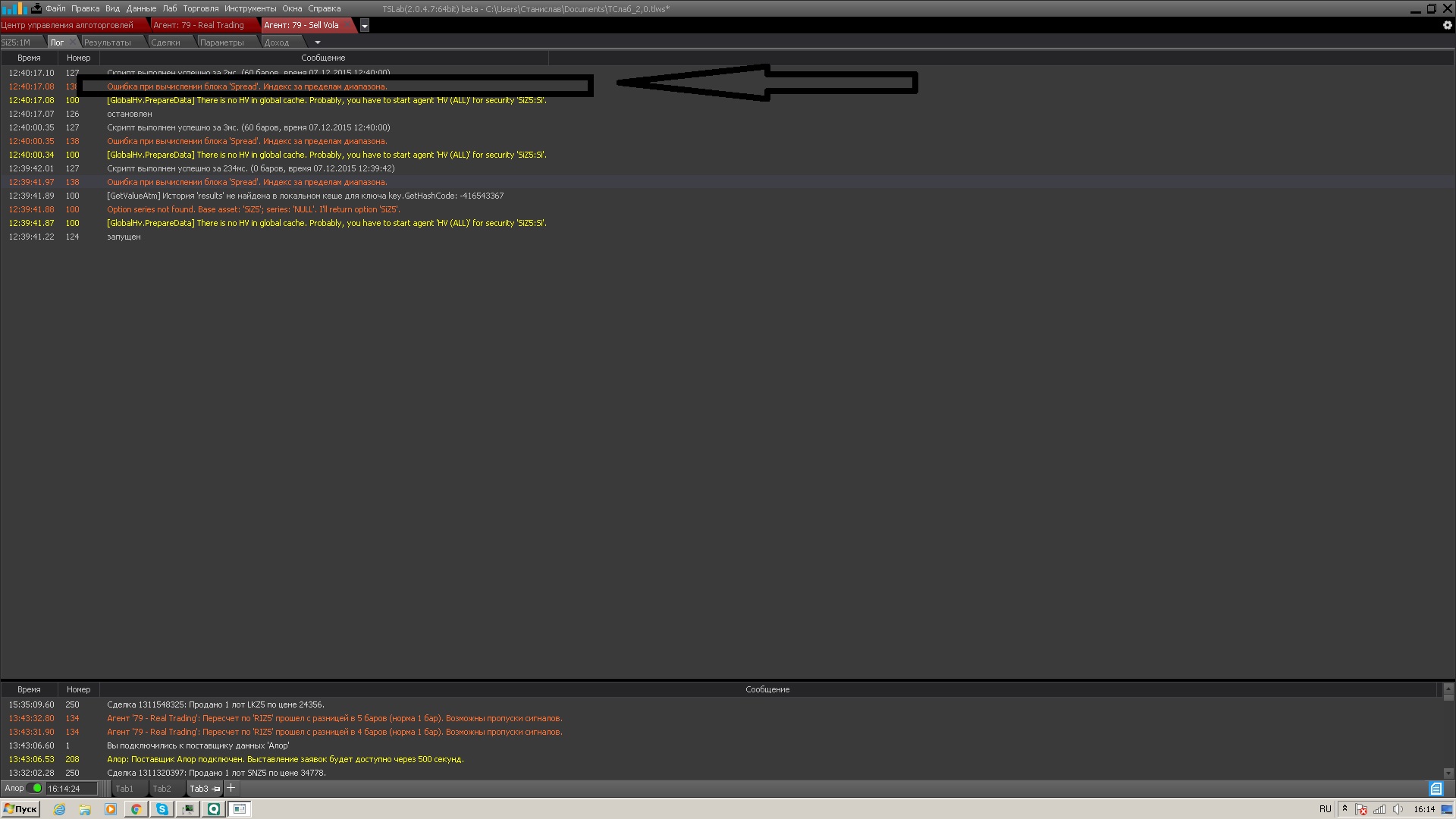Toggle the Алор connection switch
This screenshot has height=819, width=1456.
tap(35, 788)
